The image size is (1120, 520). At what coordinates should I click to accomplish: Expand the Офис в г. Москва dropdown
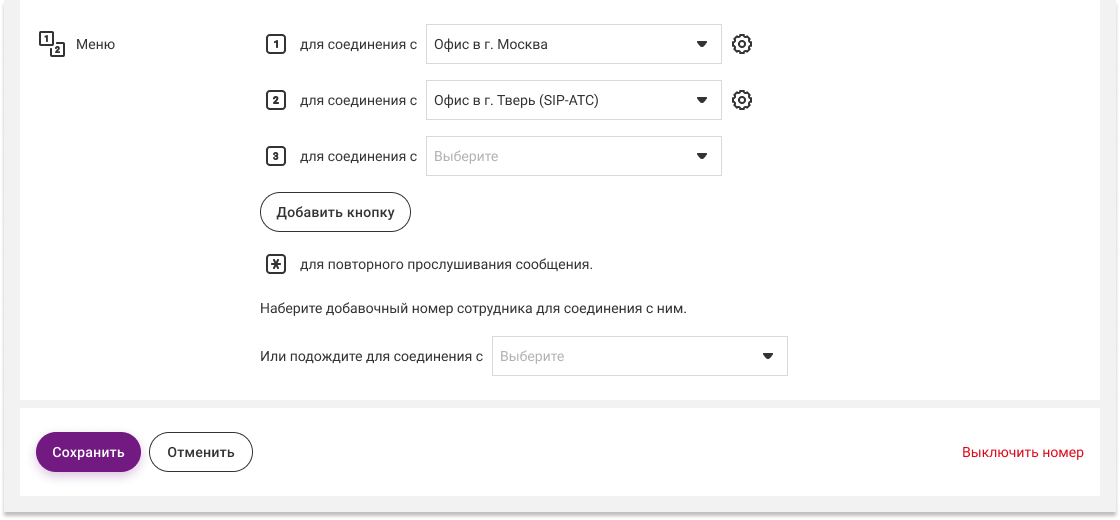pos(573,44)
